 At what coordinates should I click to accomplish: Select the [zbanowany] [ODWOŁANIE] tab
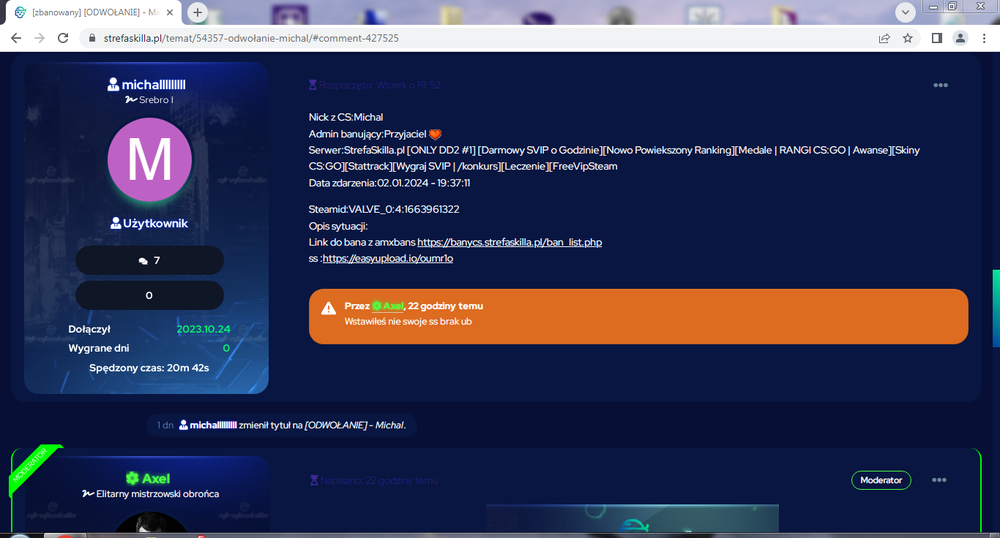point(94,12)
